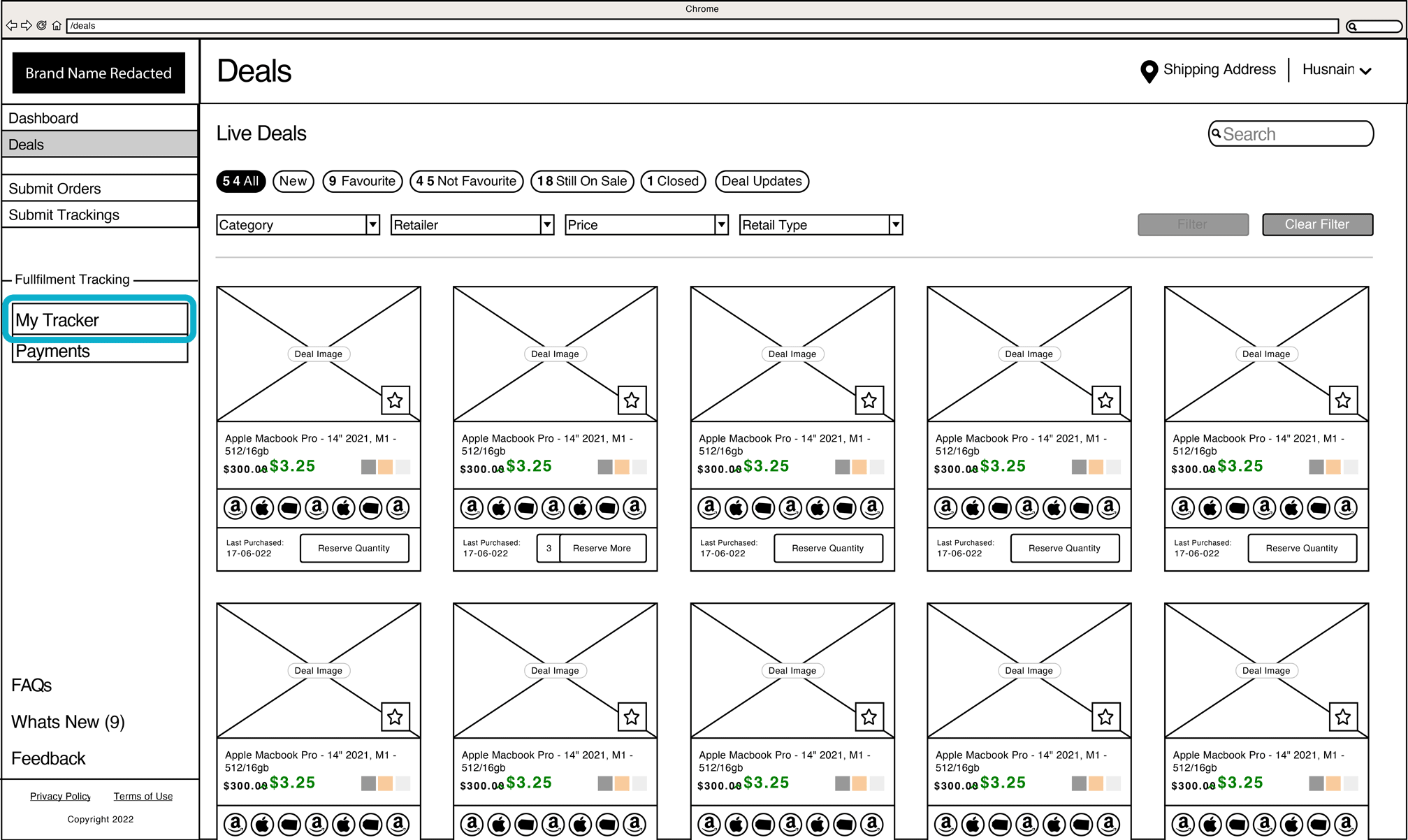Click the Shipping Address pin icon
The width and height of the screenshot is (1408, 840).
pyautogui.click(x=1148, y=71)
